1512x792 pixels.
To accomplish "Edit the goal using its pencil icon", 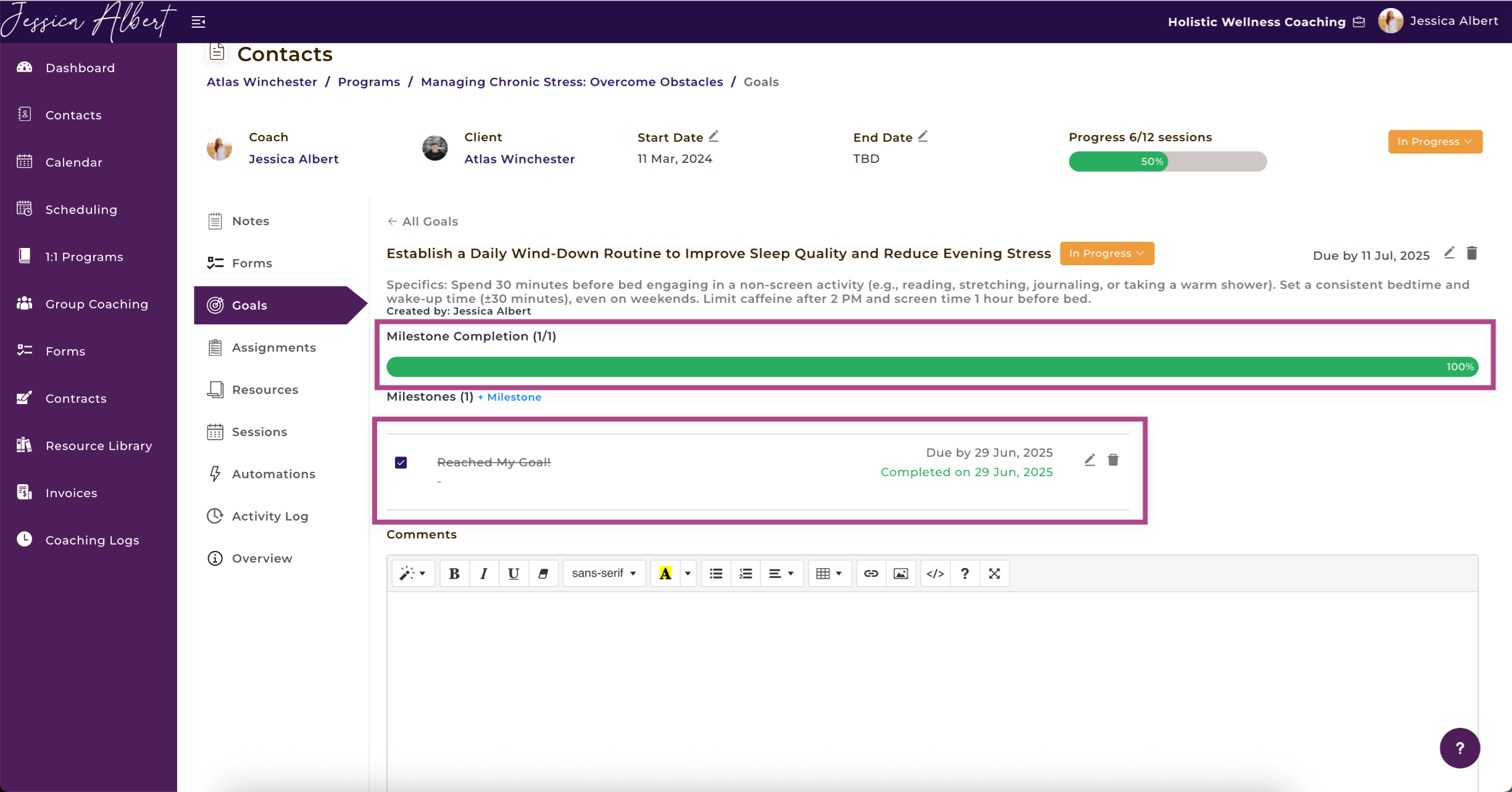I will (x=1449, y=253).
